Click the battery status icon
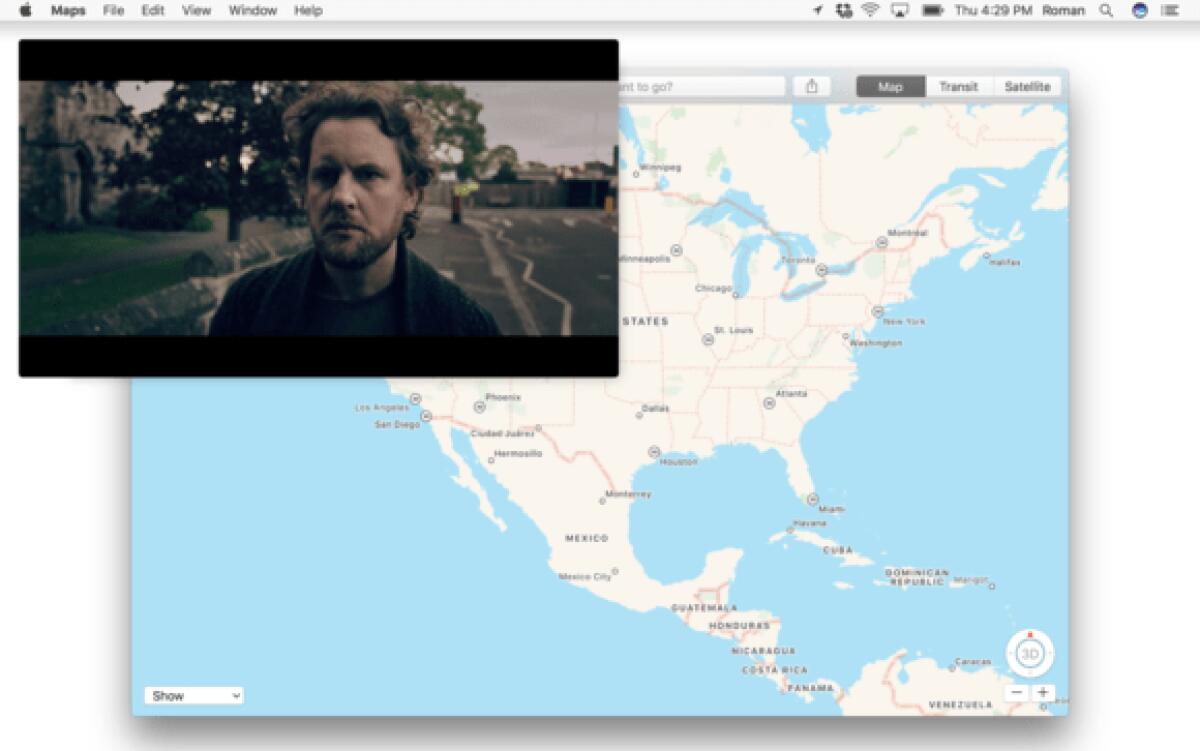The width and height of the screenshot is (1200, 751). click(932, 10)
